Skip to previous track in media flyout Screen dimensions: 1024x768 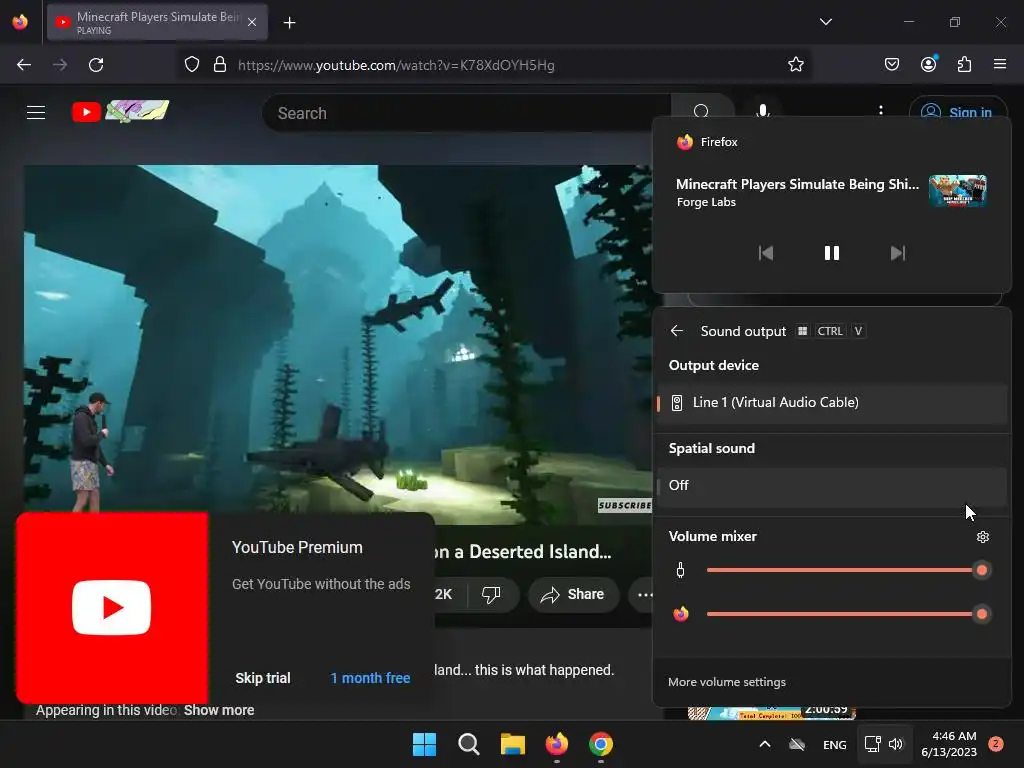tap(765, 253)
